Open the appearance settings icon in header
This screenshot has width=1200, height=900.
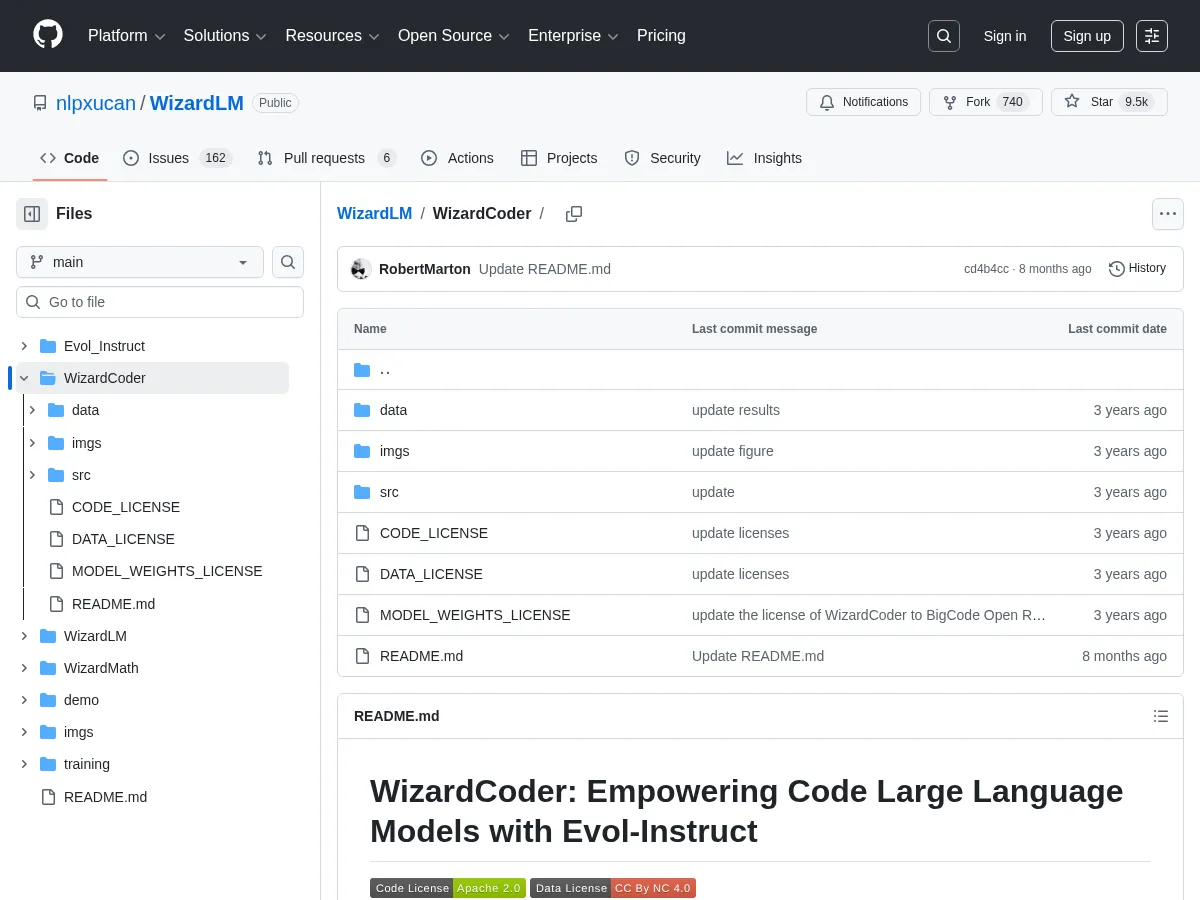pyautogui.click(x=1151, y=36)
